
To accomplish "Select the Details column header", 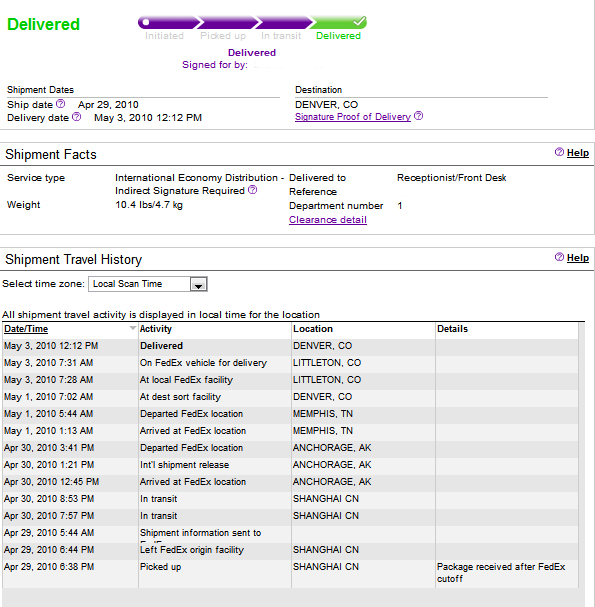I will [453, 329].
